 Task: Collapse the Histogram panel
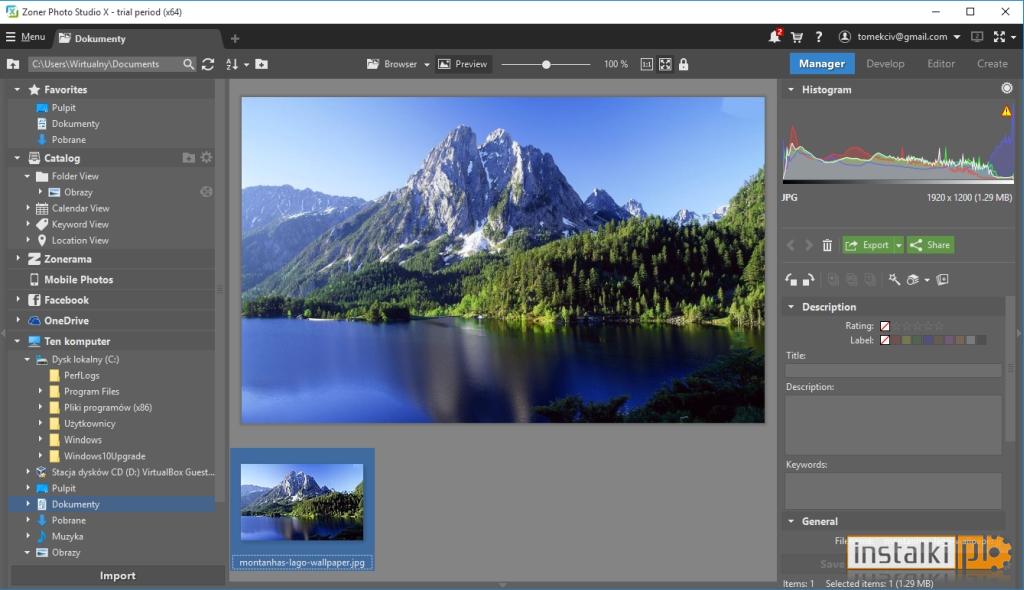pos(791,90)
